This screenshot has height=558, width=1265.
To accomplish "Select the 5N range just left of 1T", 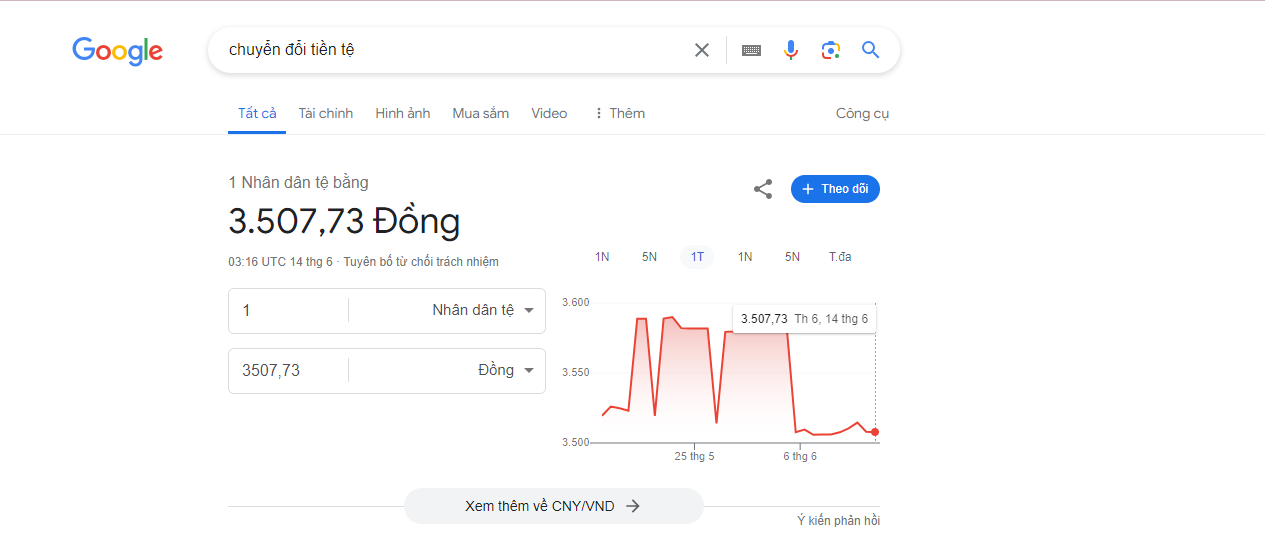I will 649,257.
